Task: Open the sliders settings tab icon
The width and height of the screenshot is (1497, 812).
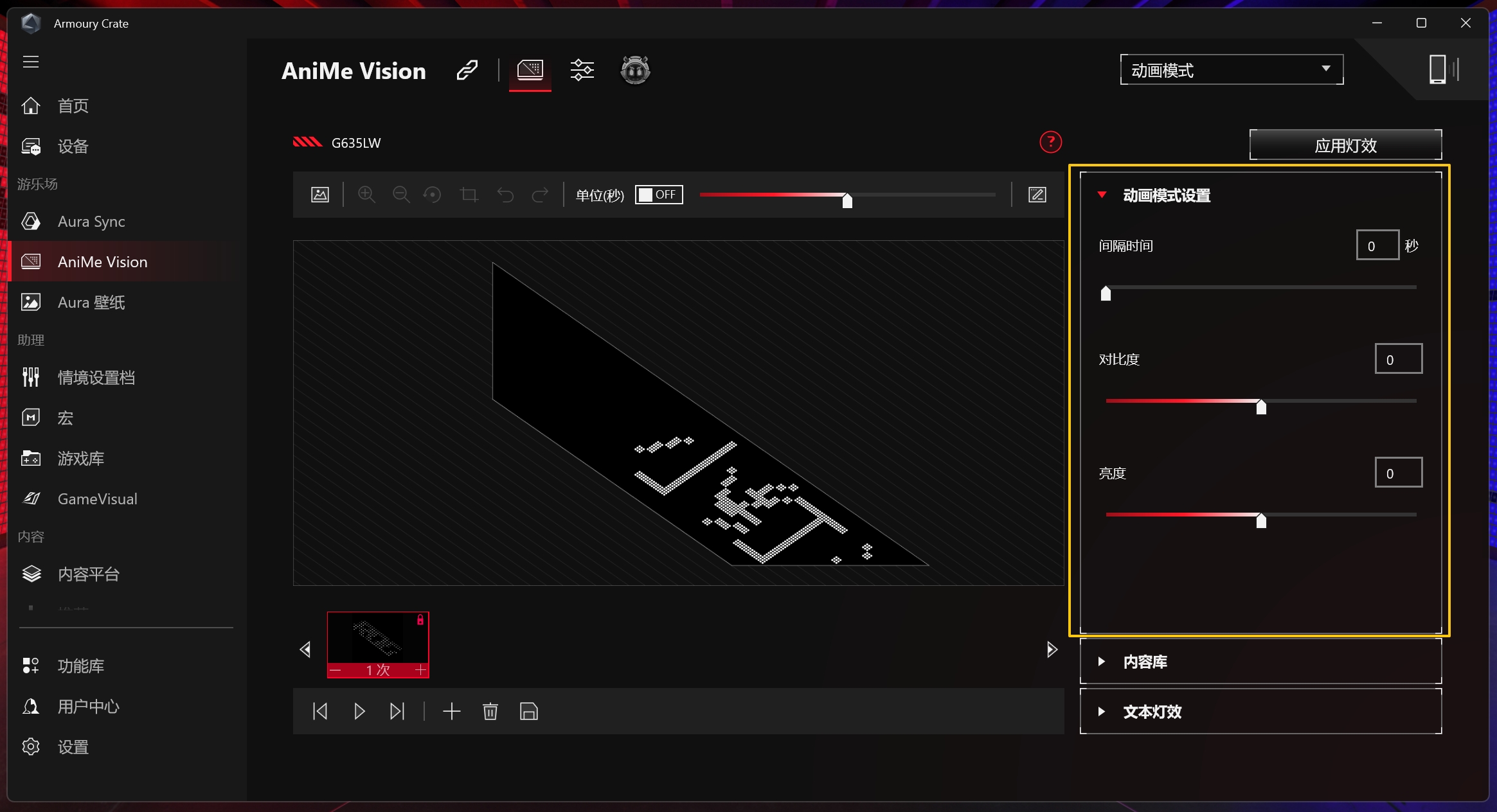Action: pos(582,70)
